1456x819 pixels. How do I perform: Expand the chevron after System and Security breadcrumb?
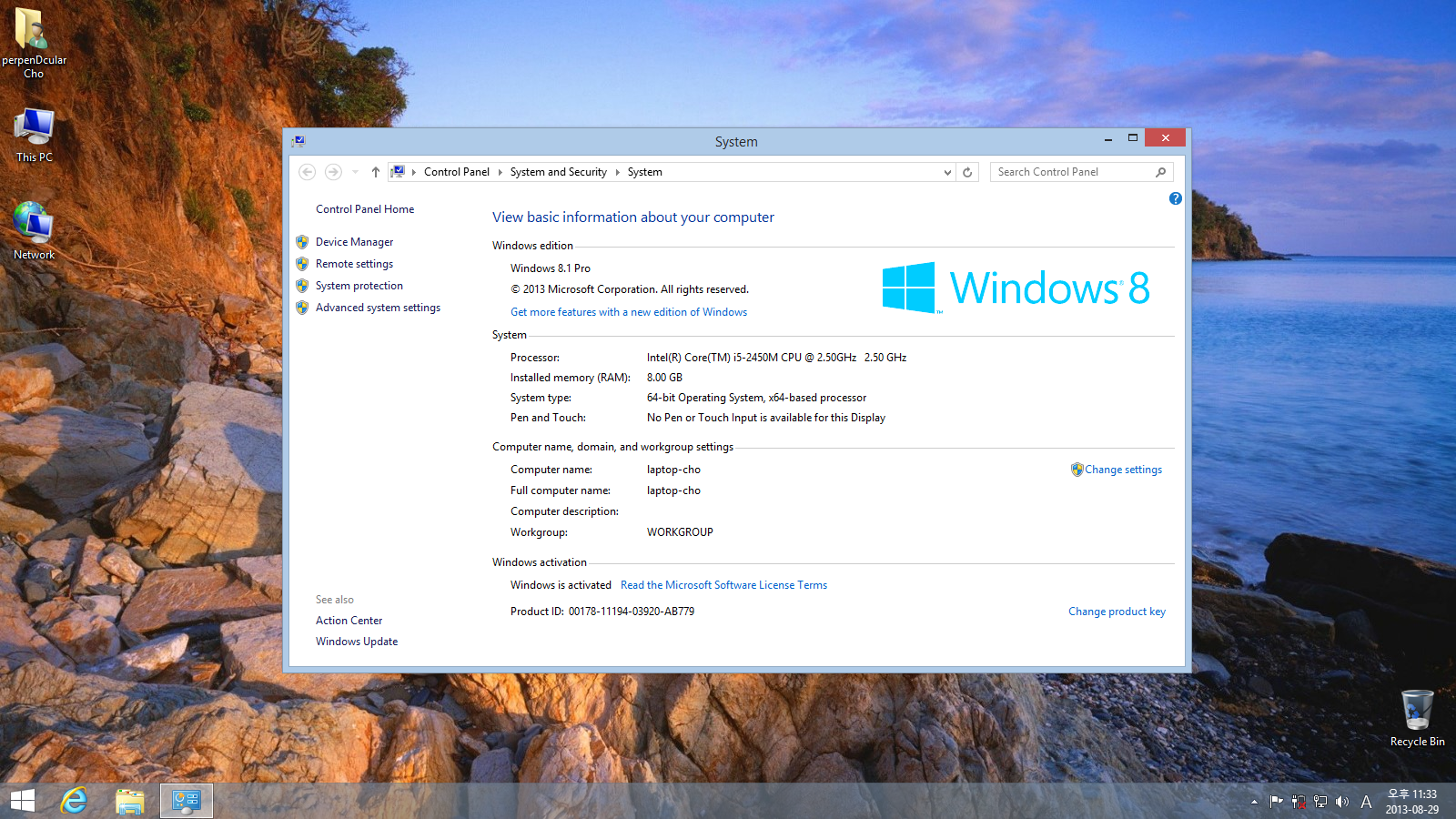[x=617, y=172]
